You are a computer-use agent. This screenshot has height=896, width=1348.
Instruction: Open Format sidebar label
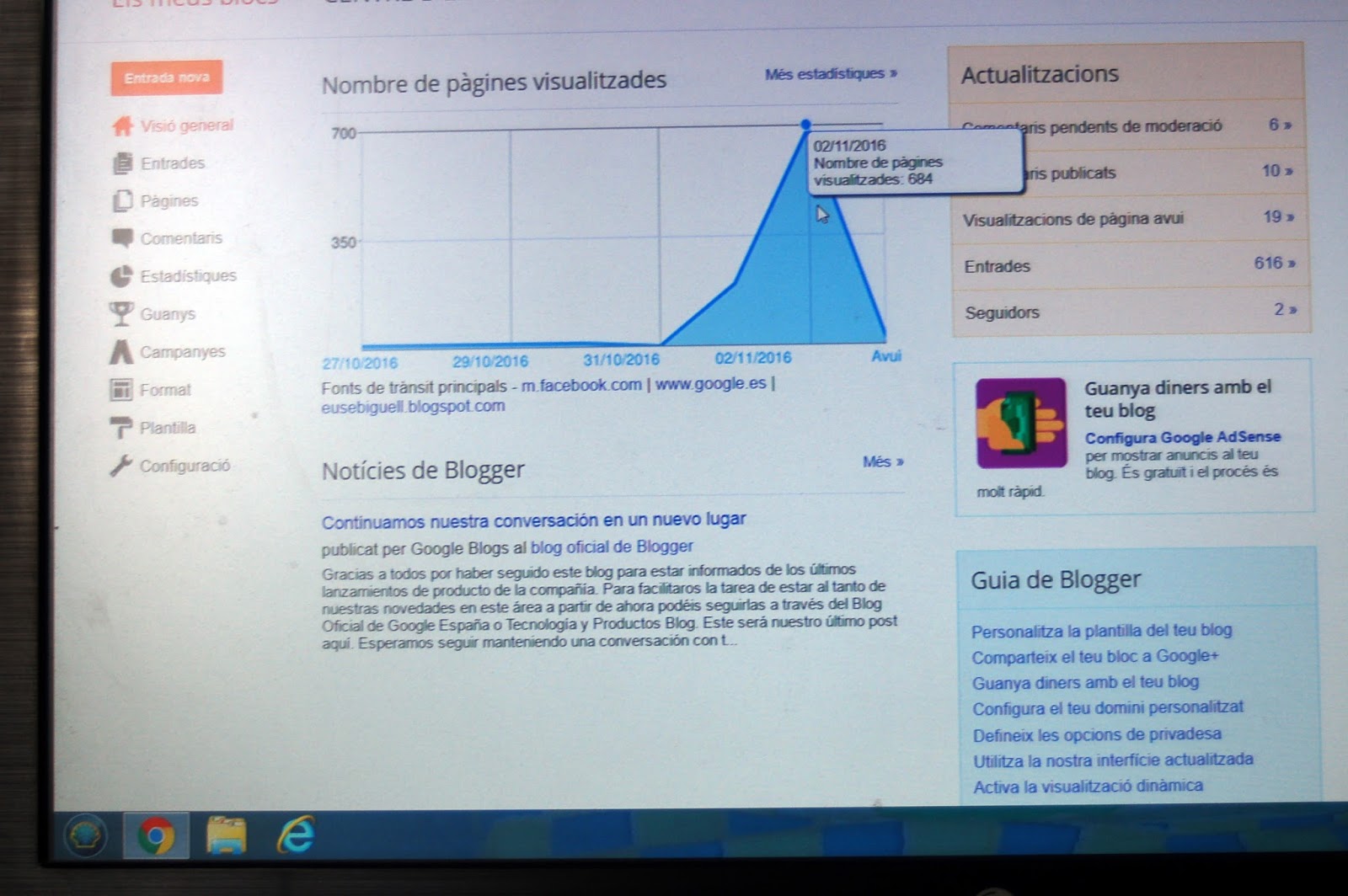[165, 390]
